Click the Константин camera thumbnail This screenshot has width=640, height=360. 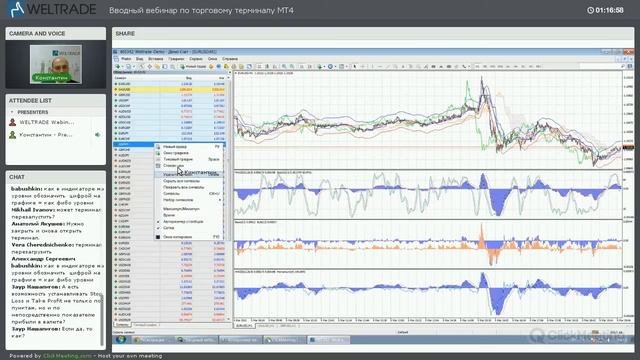pos(56,64)
